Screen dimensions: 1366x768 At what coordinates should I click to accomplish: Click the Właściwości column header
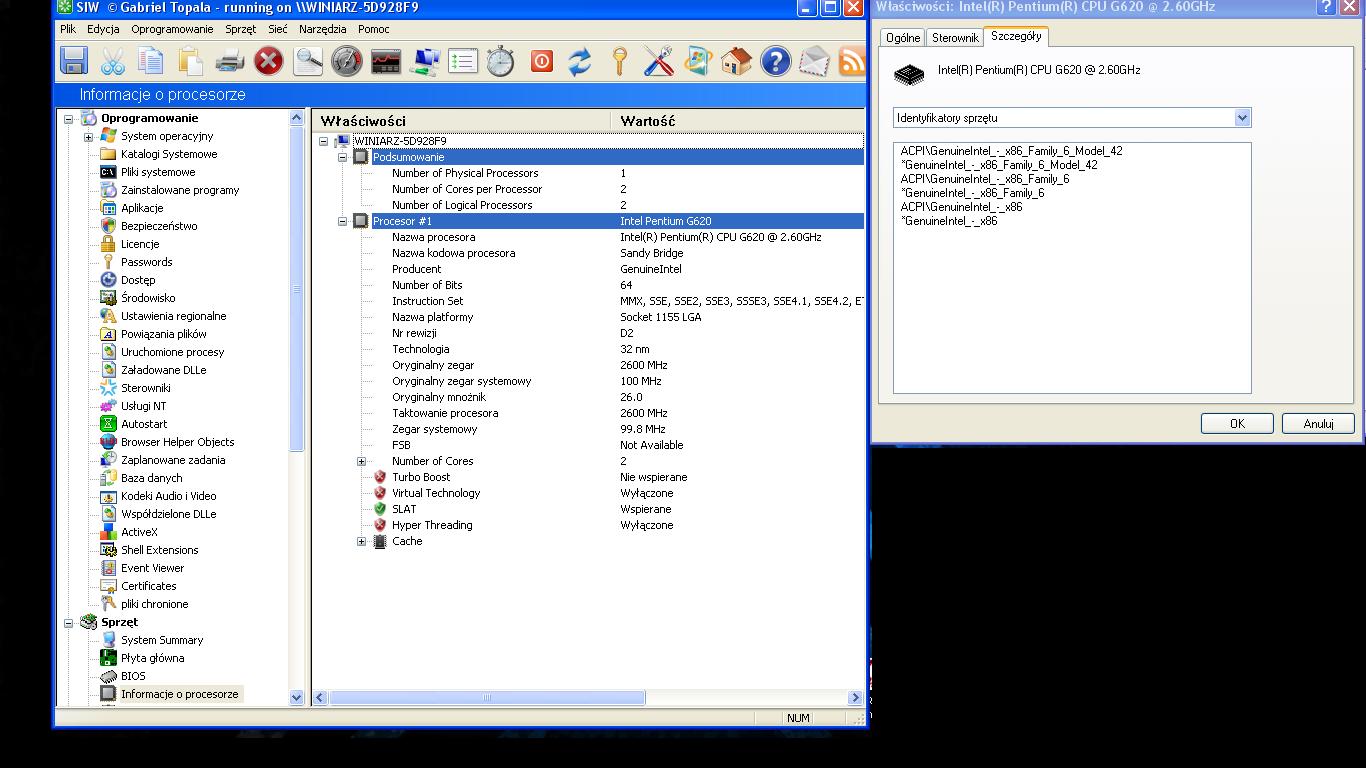pyautogui.click(x=461, y=121)
